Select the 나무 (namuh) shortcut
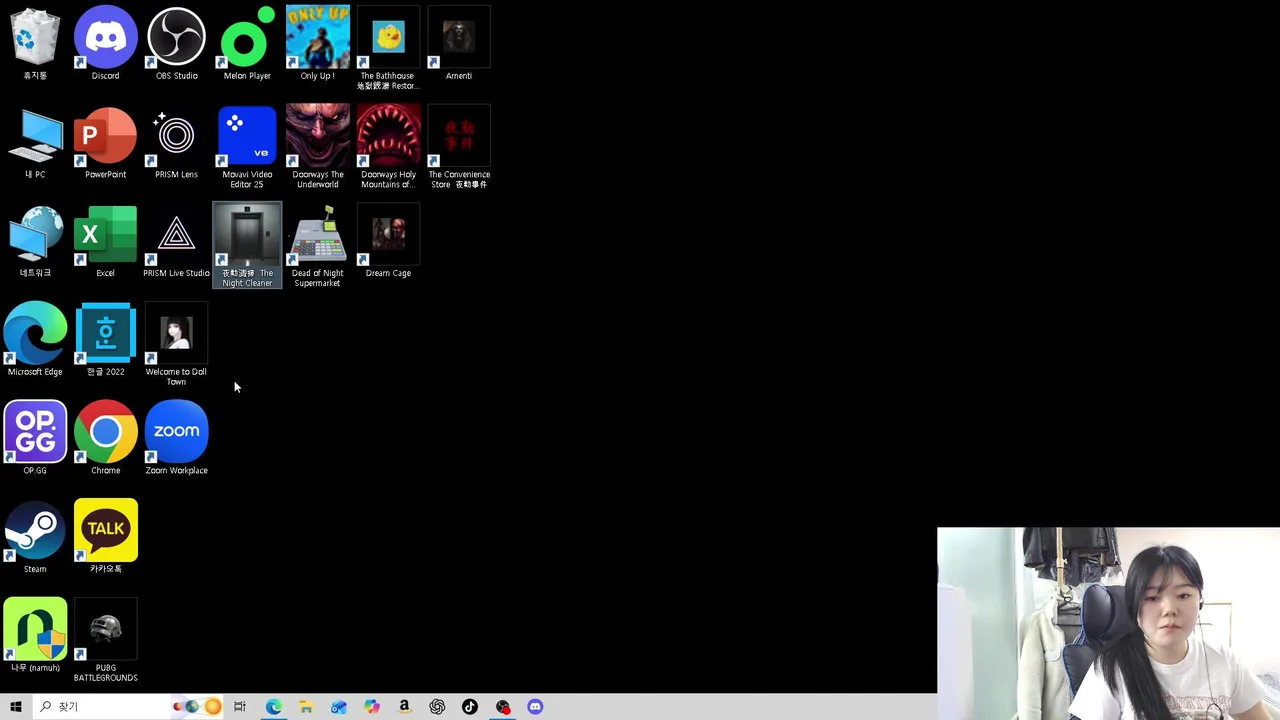1280x720 pixels. click(x=35, y=636)
